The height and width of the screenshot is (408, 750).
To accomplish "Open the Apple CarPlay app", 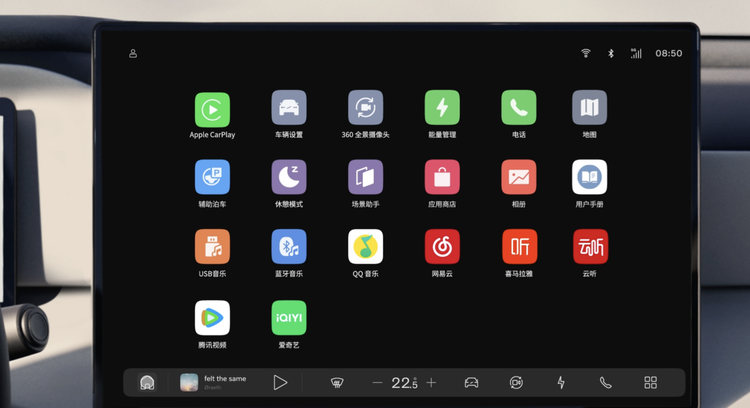I will pyautogui.click(x=212, y=110).
